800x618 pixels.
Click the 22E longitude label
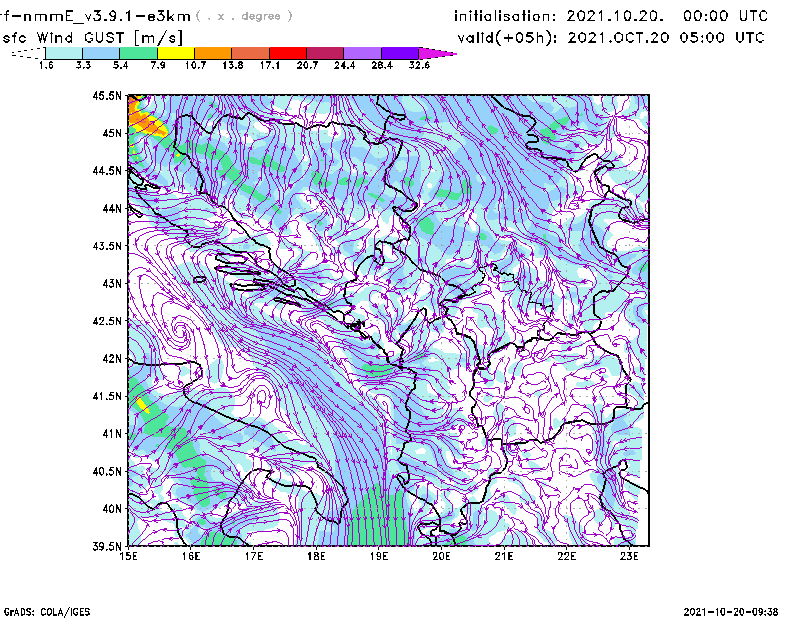tap(566, 556)
